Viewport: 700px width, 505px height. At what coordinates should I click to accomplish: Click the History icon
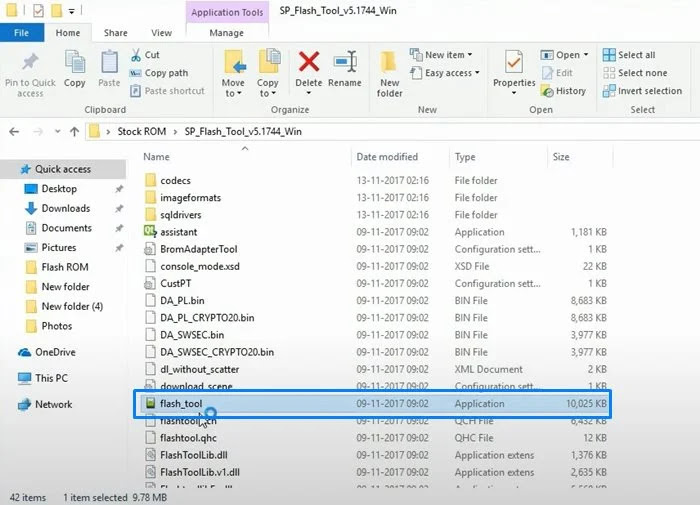[547, 91]
